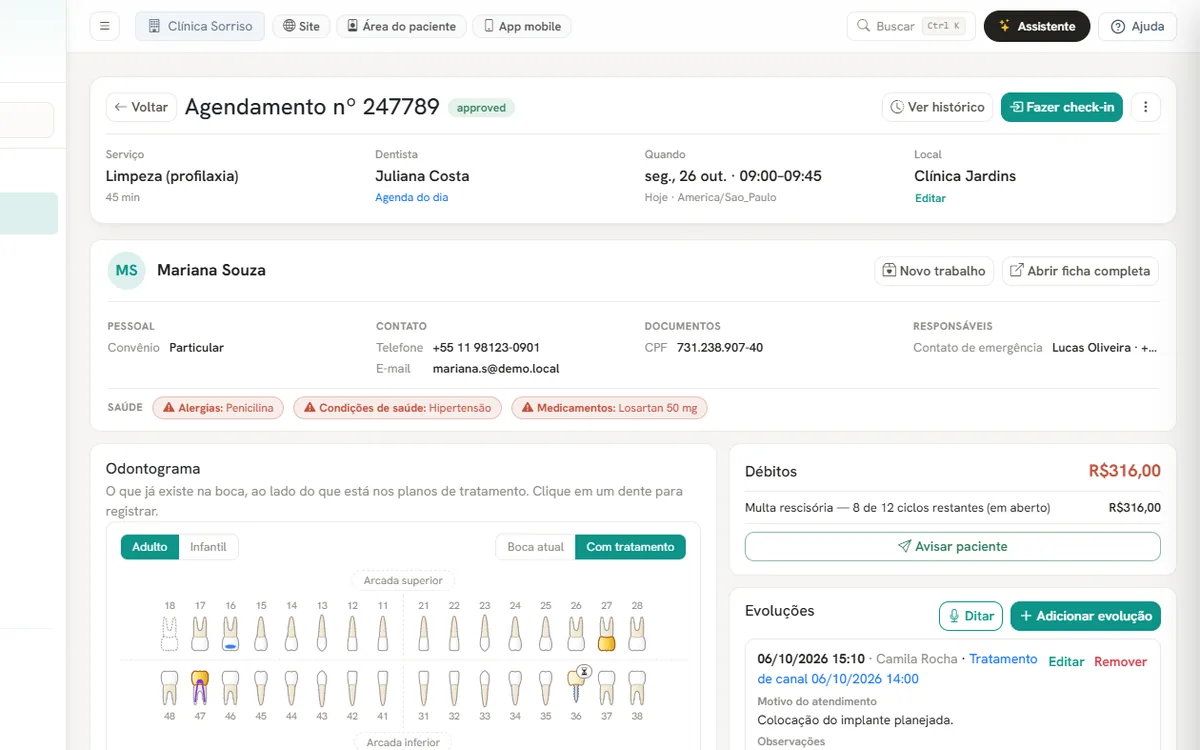1200x750 pixels.
Task: Click Remover on the evolution entry
Action: (x=1120, y=662)
